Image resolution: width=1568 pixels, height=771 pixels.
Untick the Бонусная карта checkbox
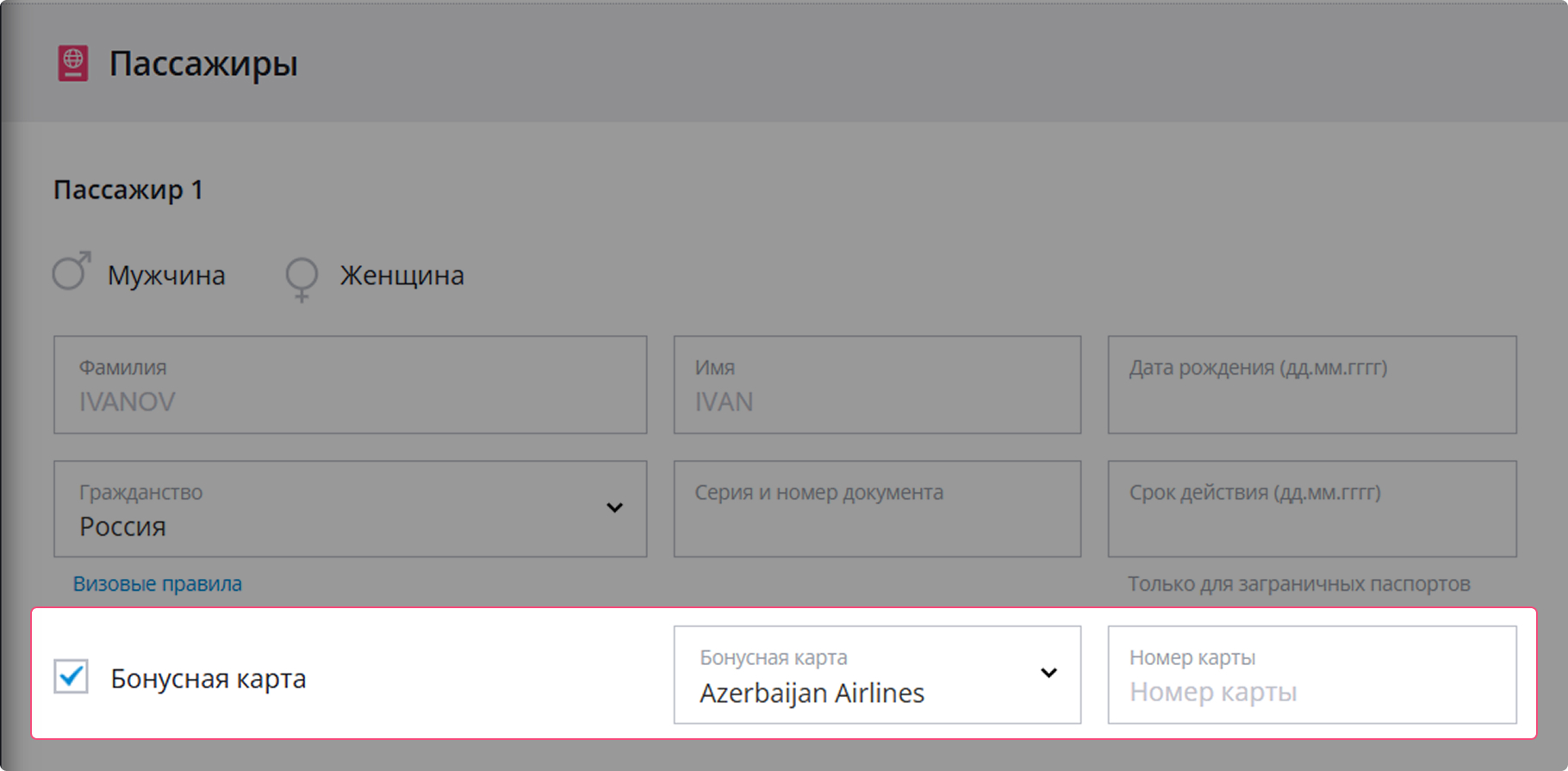tap(72, 676)
